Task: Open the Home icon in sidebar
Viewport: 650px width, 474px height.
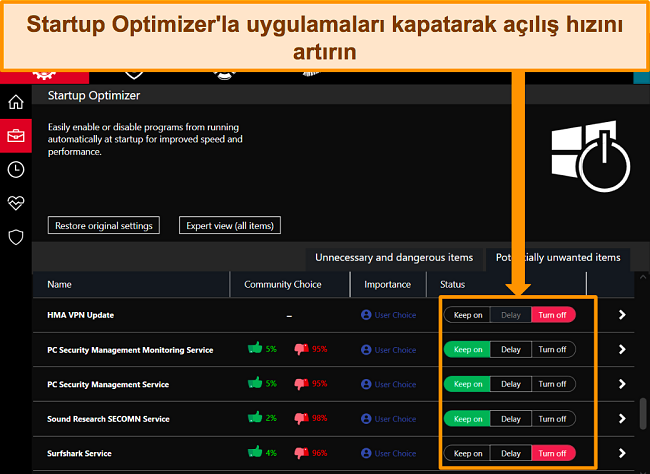Action: (x=16, y=102)
